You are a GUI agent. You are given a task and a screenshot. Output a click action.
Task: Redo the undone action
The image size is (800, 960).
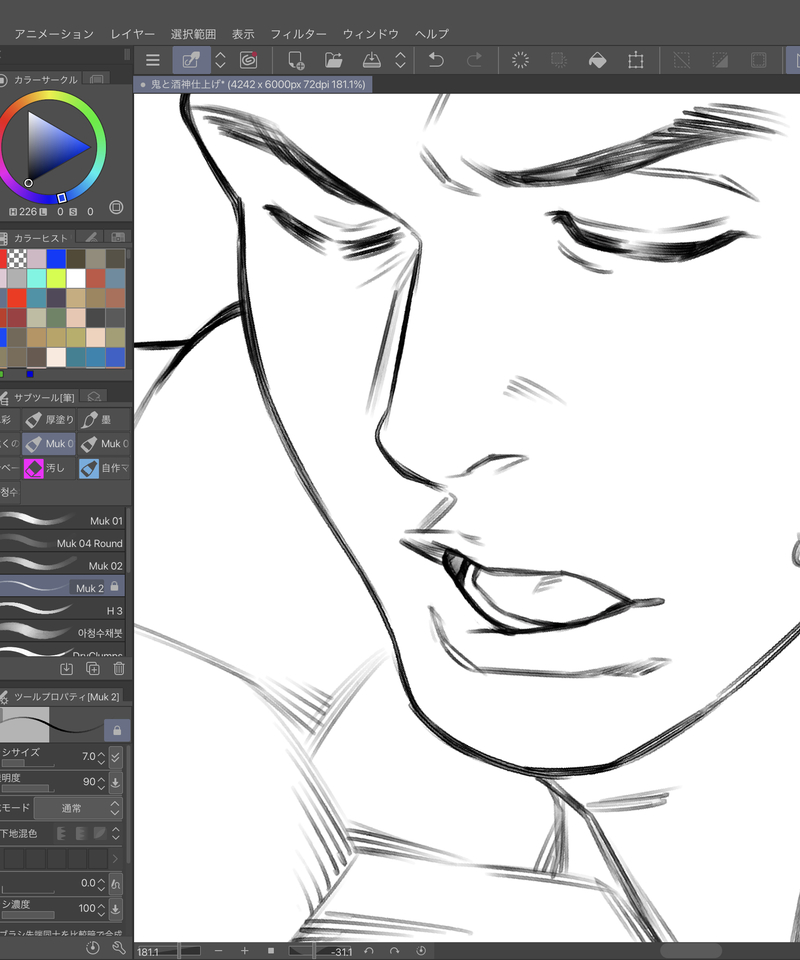[x=474, y=60]
